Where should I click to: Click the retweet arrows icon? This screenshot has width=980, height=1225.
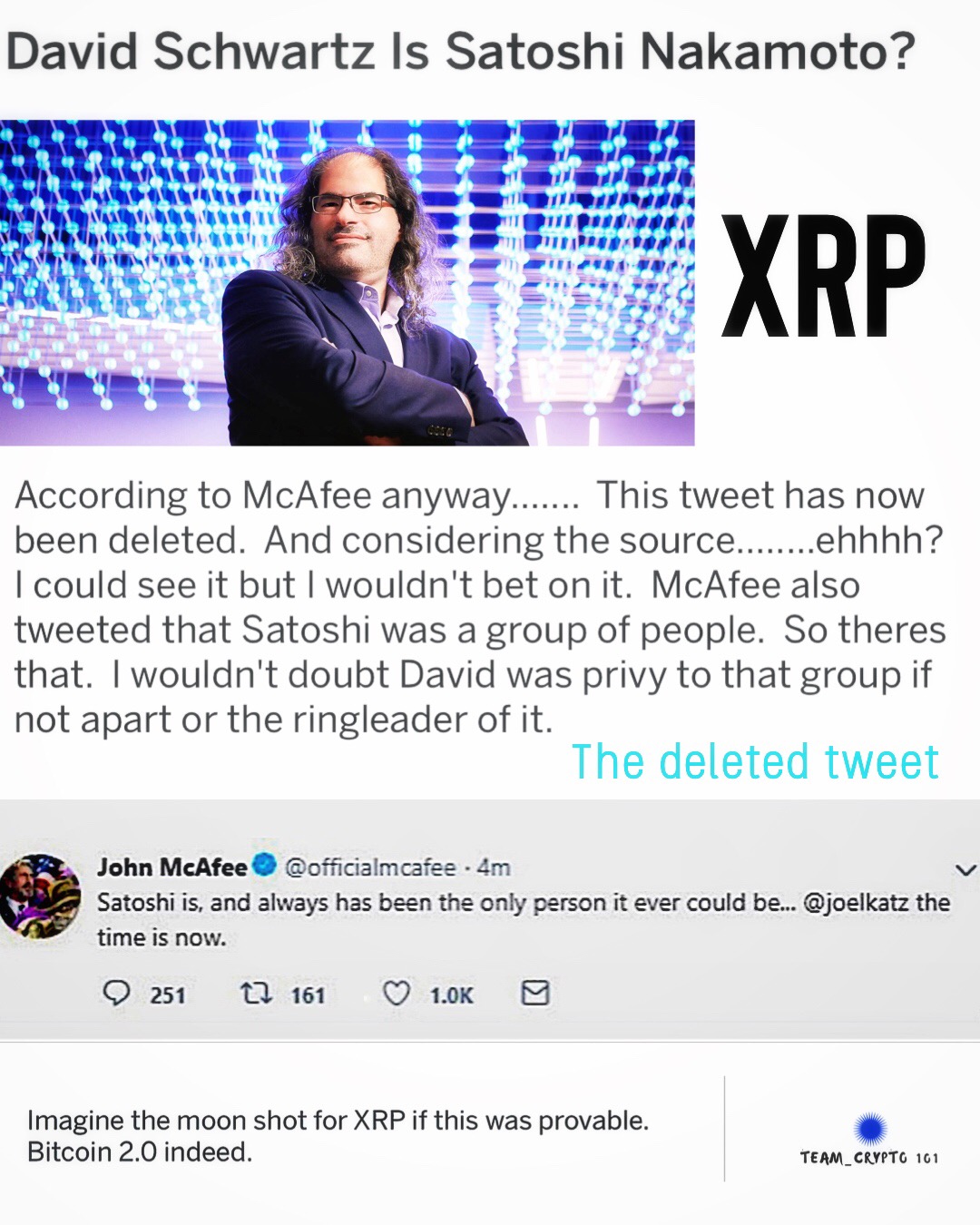click(x=256, y=993)
